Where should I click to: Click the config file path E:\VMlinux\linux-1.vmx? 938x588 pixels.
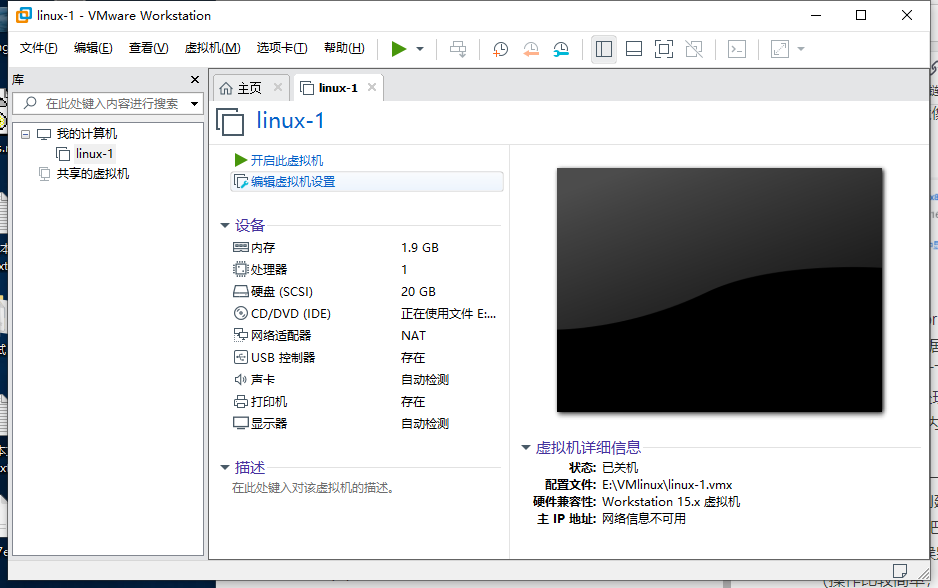[x=667, y=485]
